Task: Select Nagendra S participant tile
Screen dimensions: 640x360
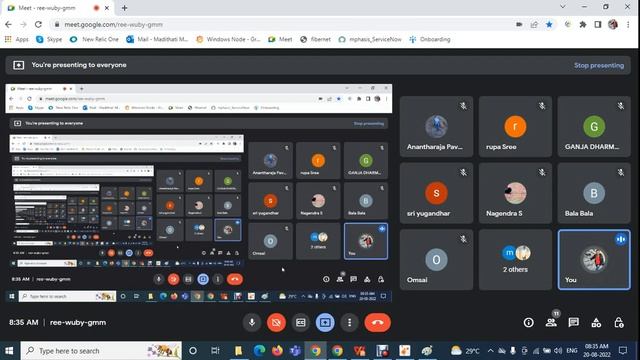Action: [515, 193]
